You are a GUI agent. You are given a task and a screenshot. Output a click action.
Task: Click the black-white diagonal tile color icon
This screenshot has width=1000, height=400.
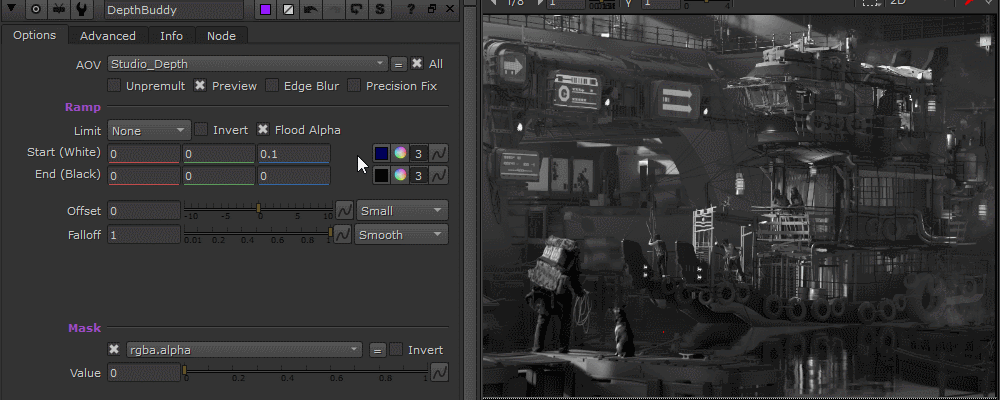point(288,10)
